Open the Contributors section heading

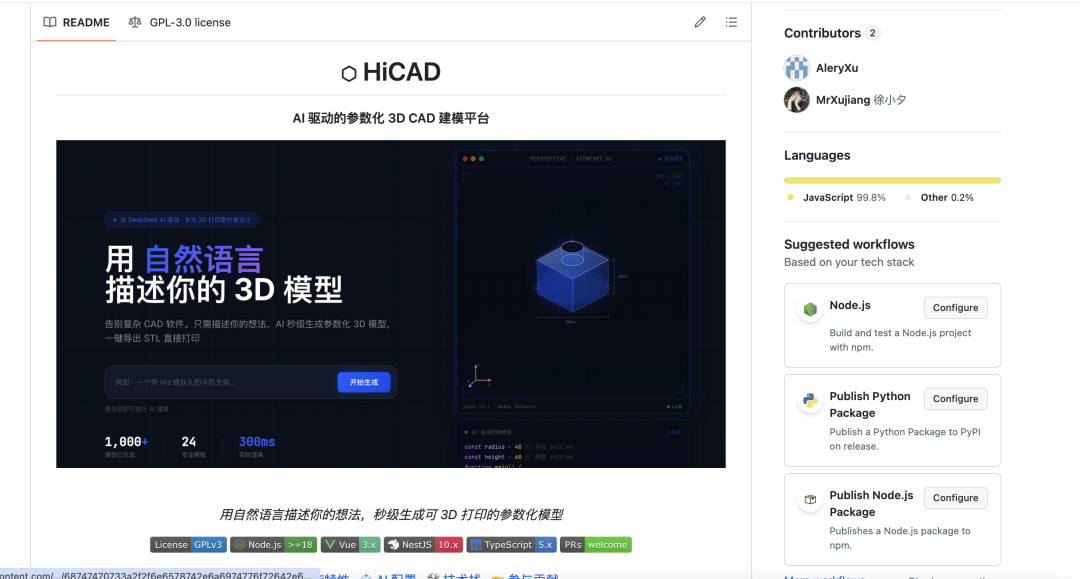tap(822, 33)
